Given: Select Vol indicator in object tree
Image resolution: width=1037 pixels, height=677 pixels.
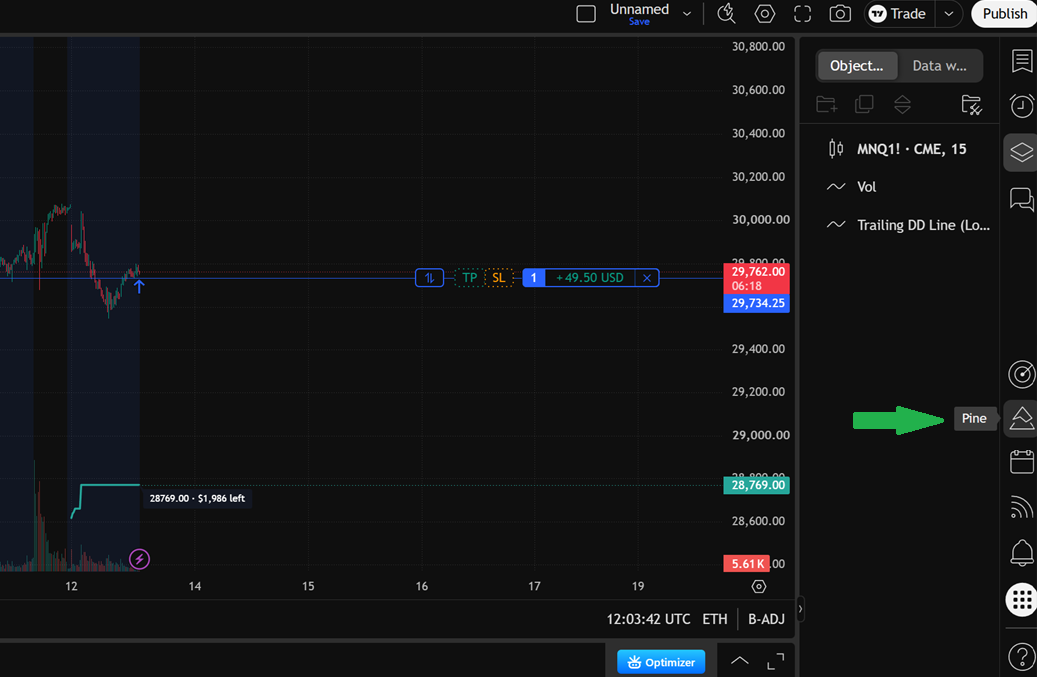Looking at the screenshot, I should [x=899, y=186].
